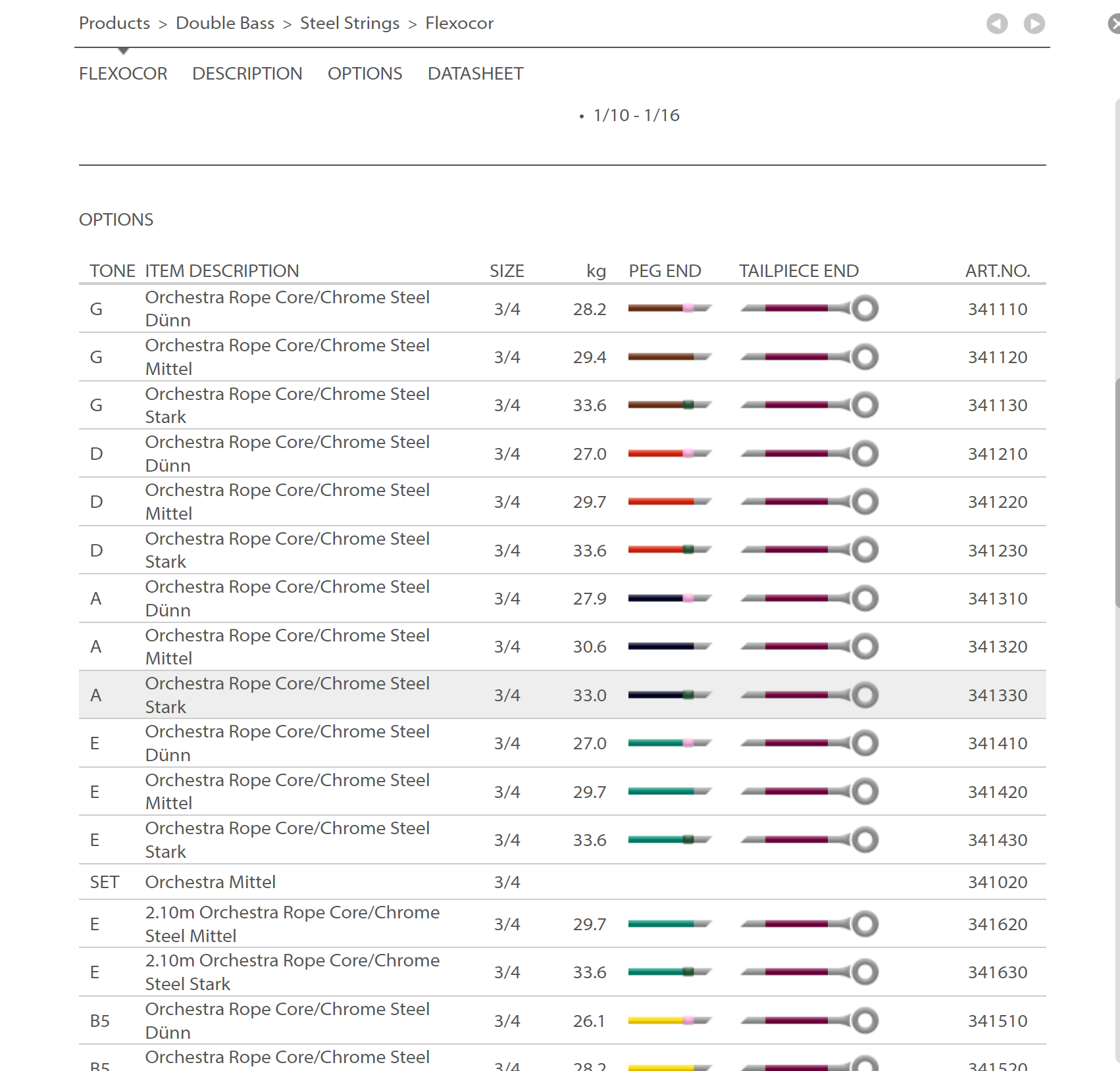1120x1071 pixels.
Task: Click the item description for art. 341630
Action: pyautogui.click(x=293, y=972)
